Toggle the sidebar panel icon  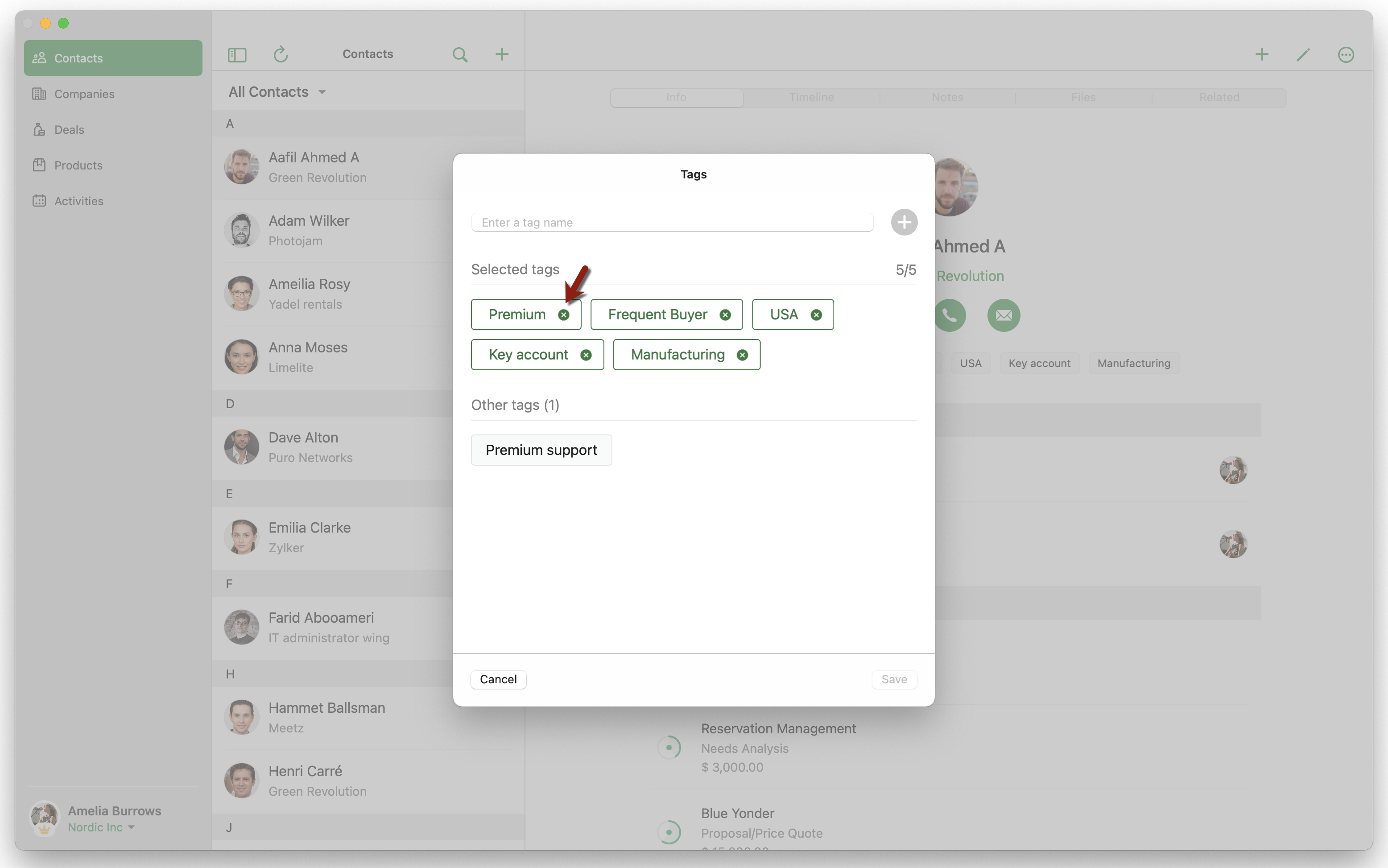(x=237, y=54)
